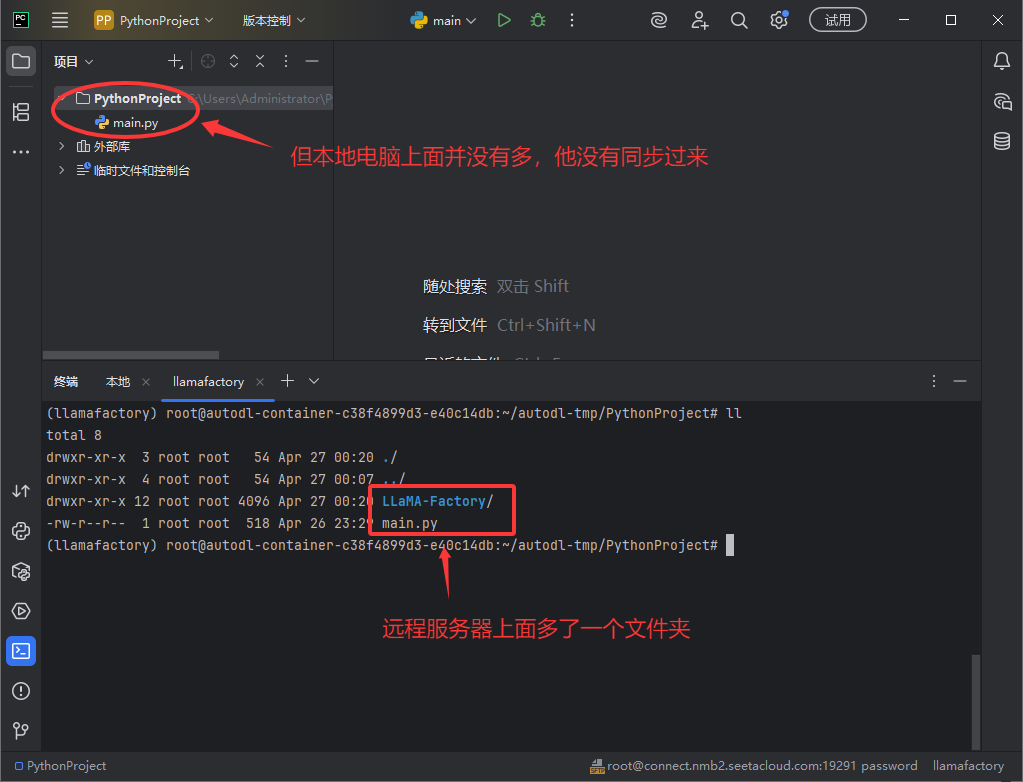Switch to the 本地 terminal tab
The height and width of the screenshot is (782, 1023).
(x=118, y=382)
